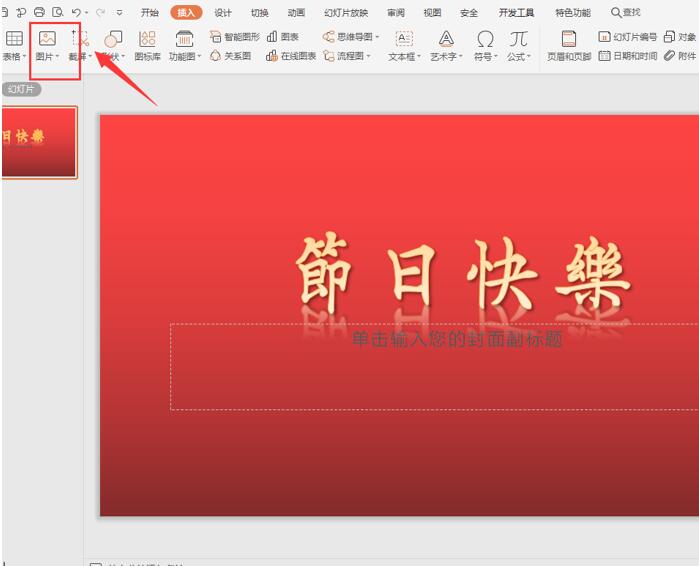Open the 图标库 icon library
Screen dimensions: 699x566
(x=147, y=45)
